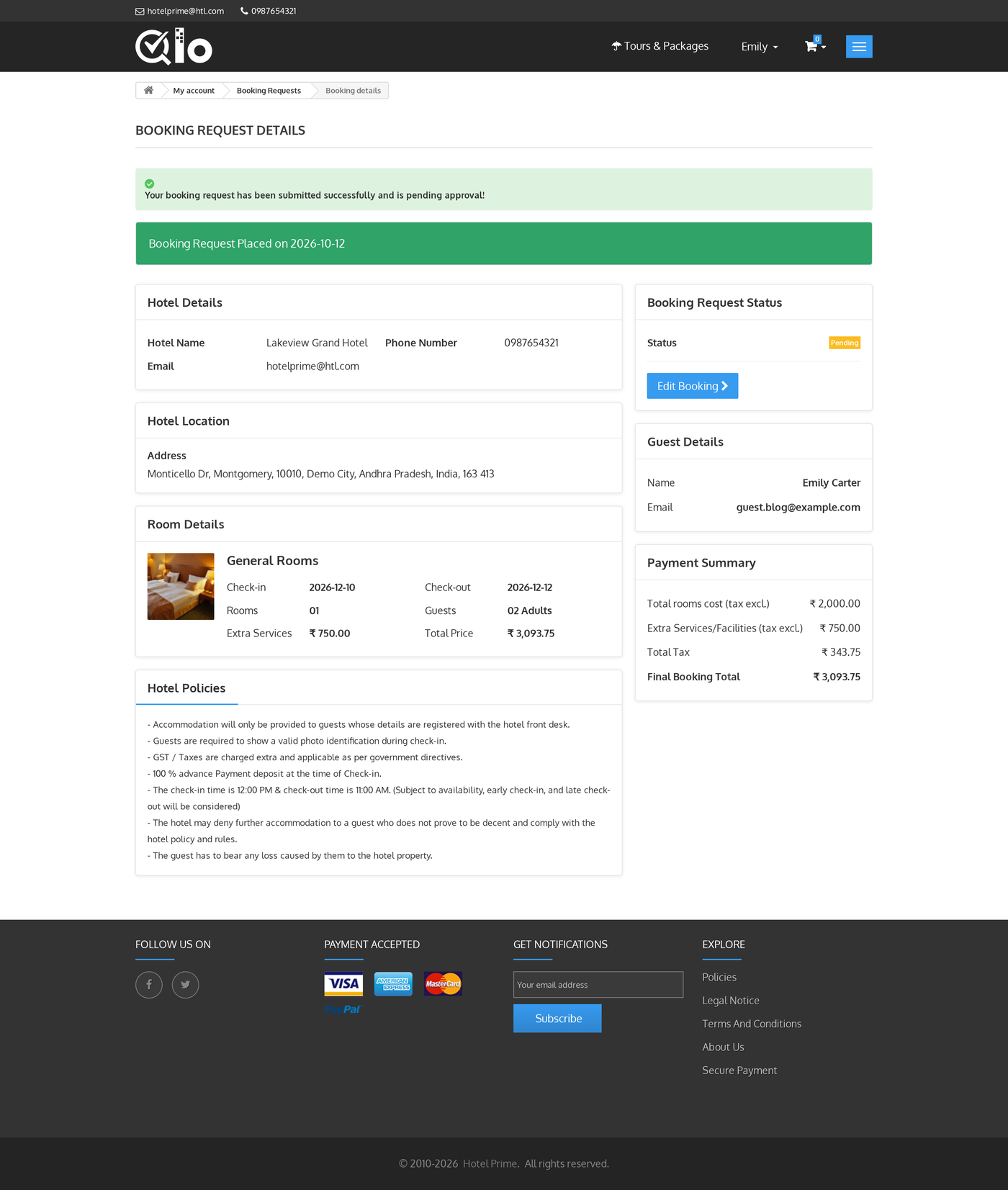Screen dimensions: 1008x1190
Task: Click the Total Tax value ₹ 343.75
Action: [841, 652]
